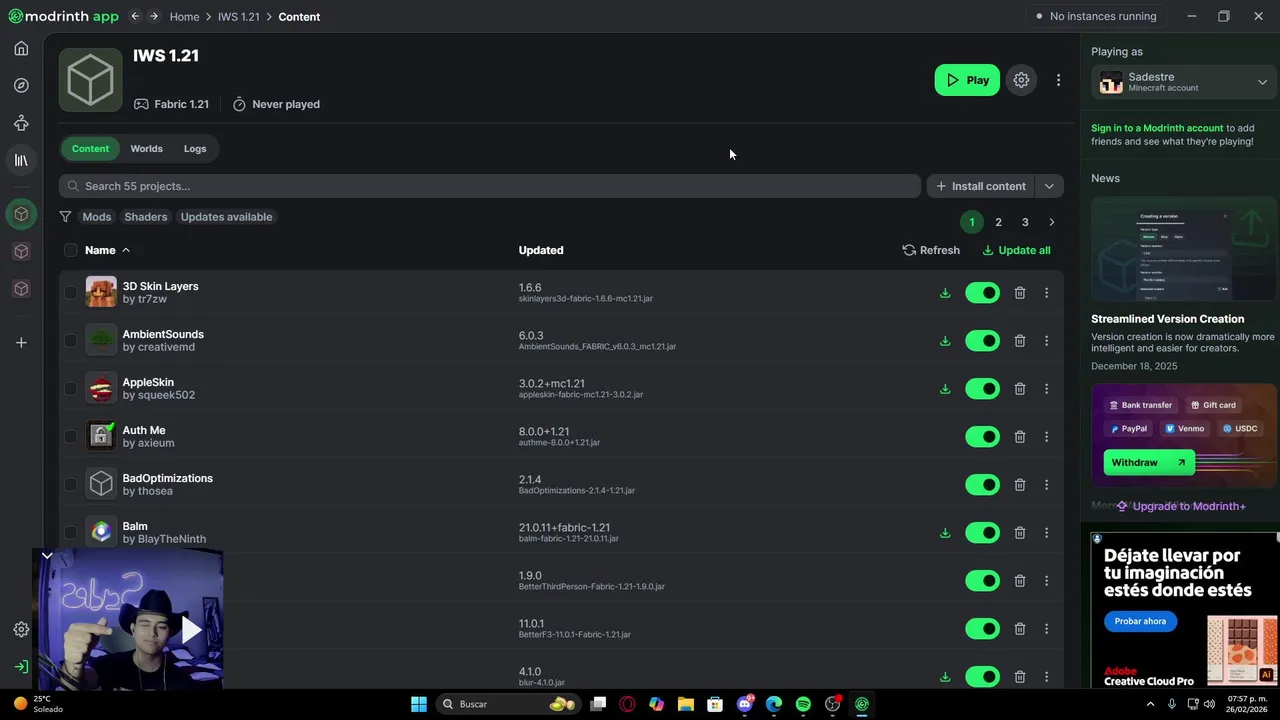The height and width of the screenshot is (720, 1280).
Task: Disable the Auth Me toggle
Action: 982,437
